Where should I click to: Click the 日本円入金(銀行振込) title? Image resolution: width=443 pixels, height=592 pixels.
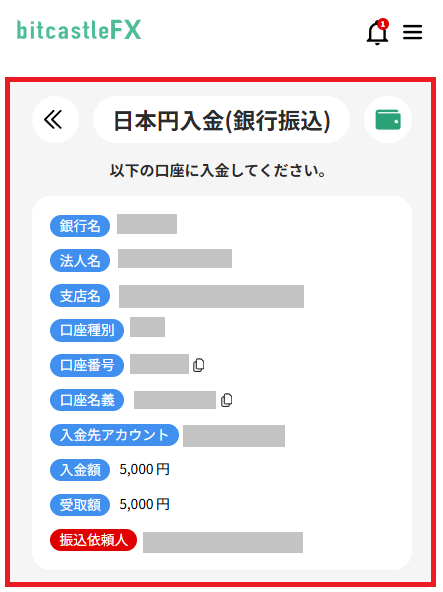221,120
